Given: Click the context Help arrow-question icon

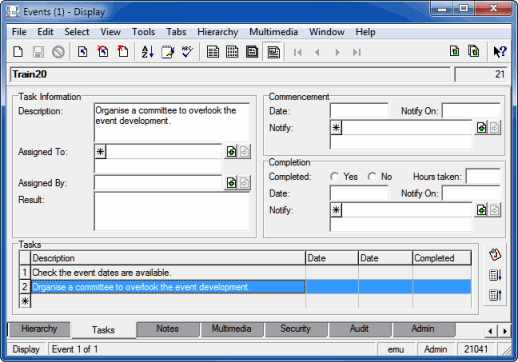Looking at the screenshot, I should pyautogui.click(x=500, y=52).
